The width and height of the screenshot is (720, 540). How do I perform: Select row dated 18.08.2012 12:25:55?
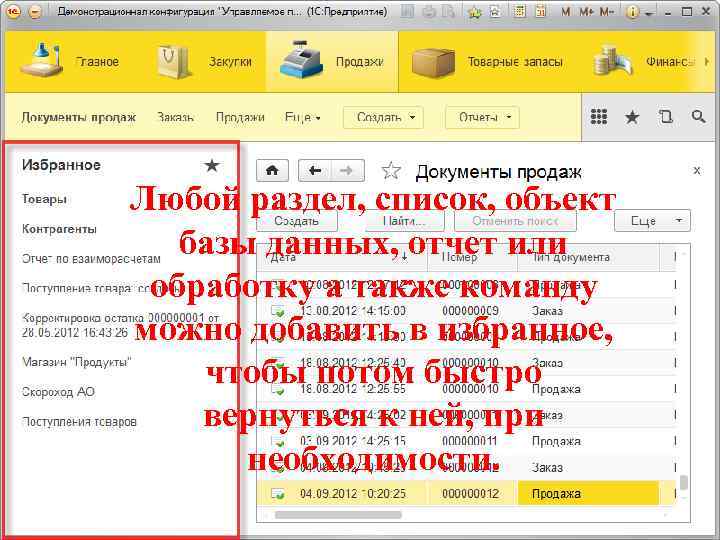coord(466,389)
